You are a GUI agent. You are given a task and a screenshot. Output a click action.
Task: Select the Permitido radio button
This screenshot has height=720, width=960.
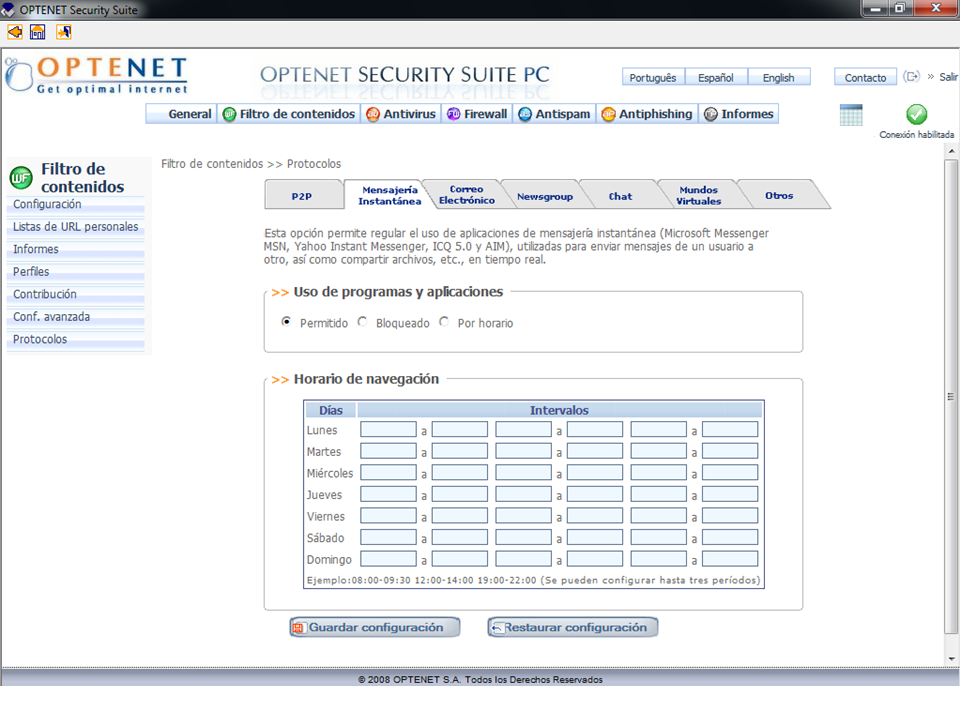click(x=287, y=322)
